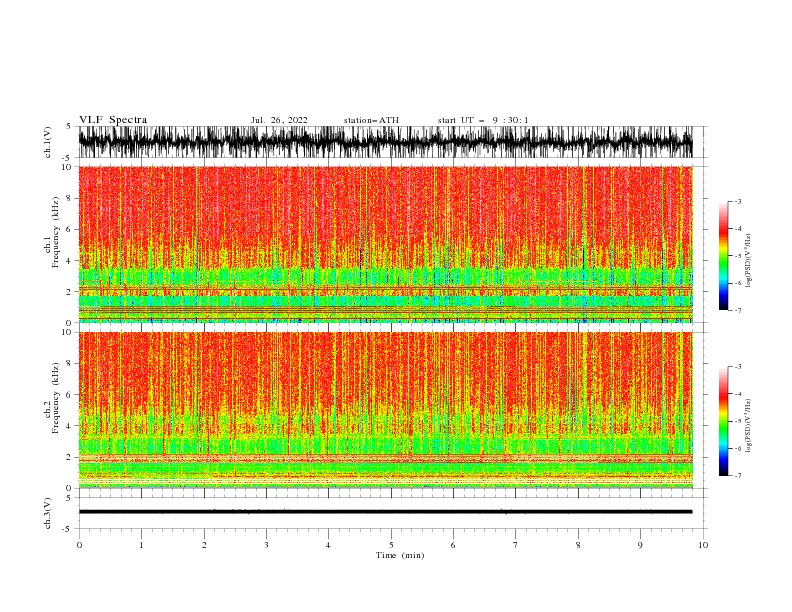Click the "start UT = 9:30:1" text
The height and width of the screenshot is (612, 792).
pos(483,120)
